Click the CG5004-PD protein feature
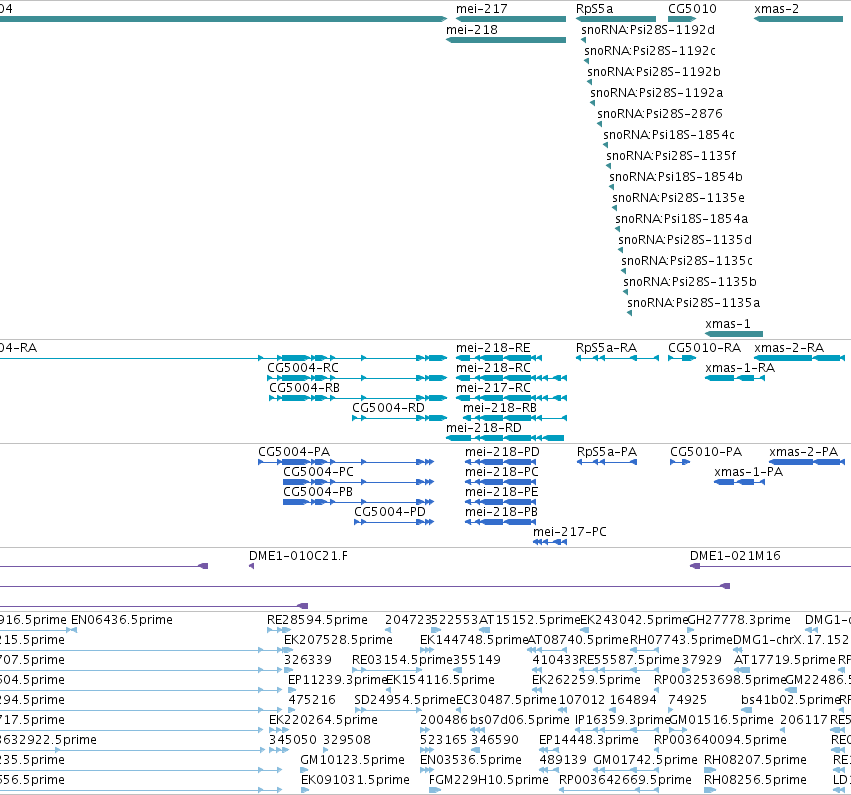Screen dimensions: 851x795 [394, 522]
